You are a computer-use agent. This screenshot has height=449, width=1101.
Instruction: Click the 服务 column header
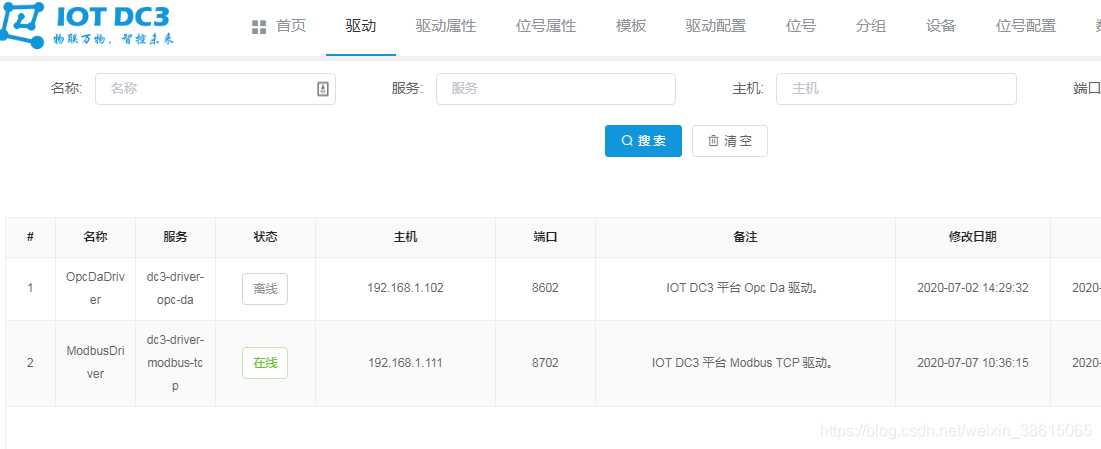point(176,237)
